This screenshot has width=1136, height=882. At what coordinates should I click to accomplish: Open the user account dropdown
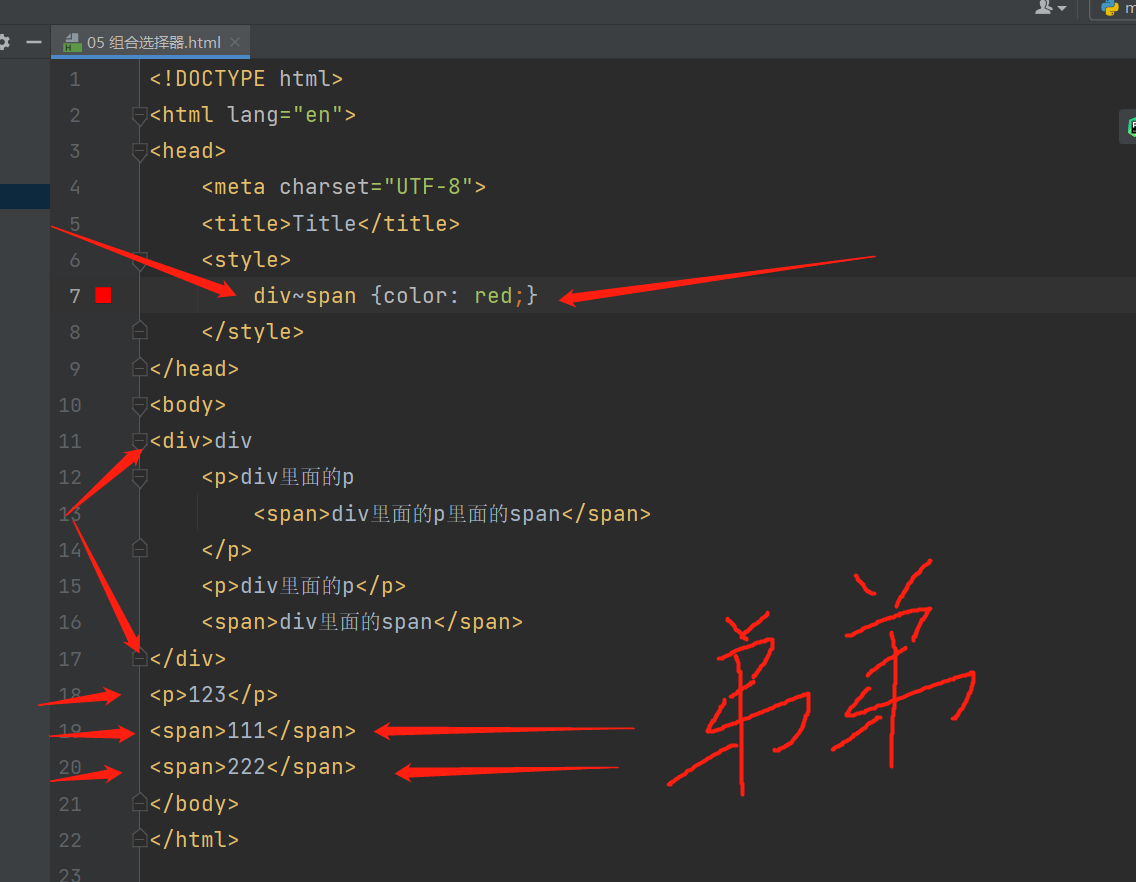pos(1051,8)
